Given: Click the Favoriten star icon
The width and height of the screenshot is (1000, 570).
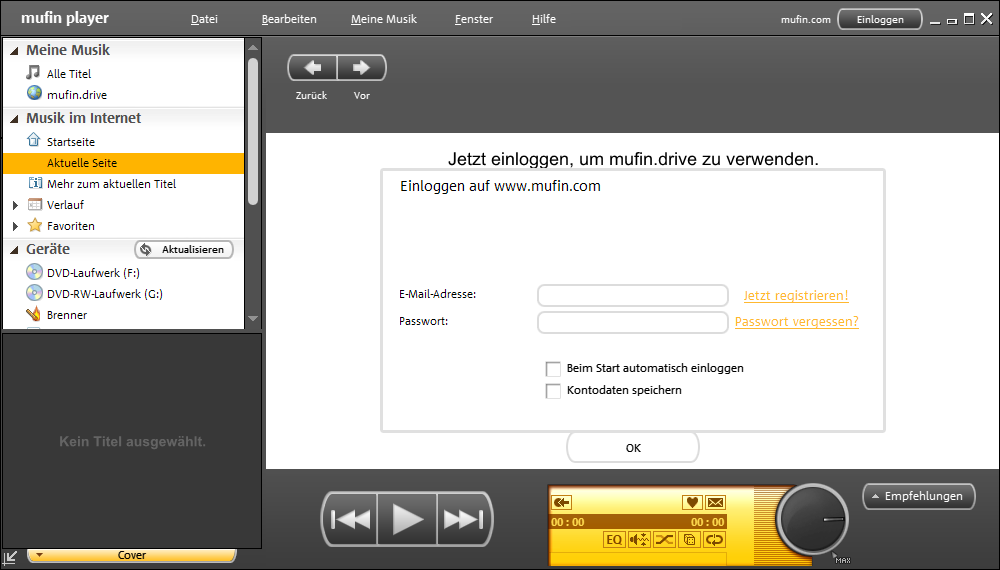Looking at the screenshot, I should (x=35, y=225).
